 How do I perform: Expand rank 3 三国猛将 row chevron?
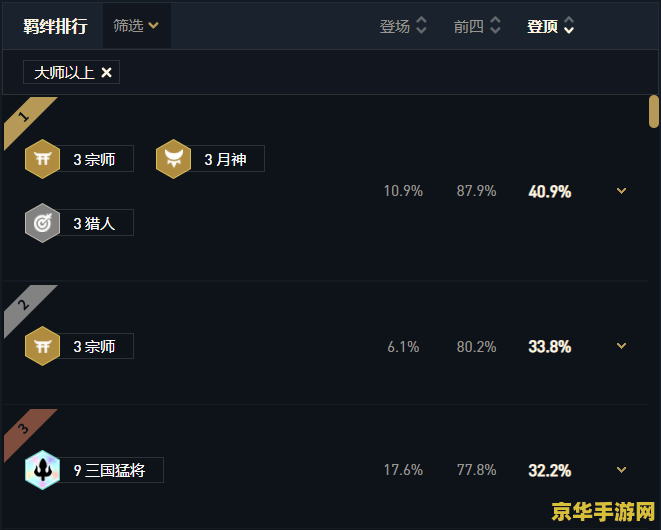(x=621, y=470)
